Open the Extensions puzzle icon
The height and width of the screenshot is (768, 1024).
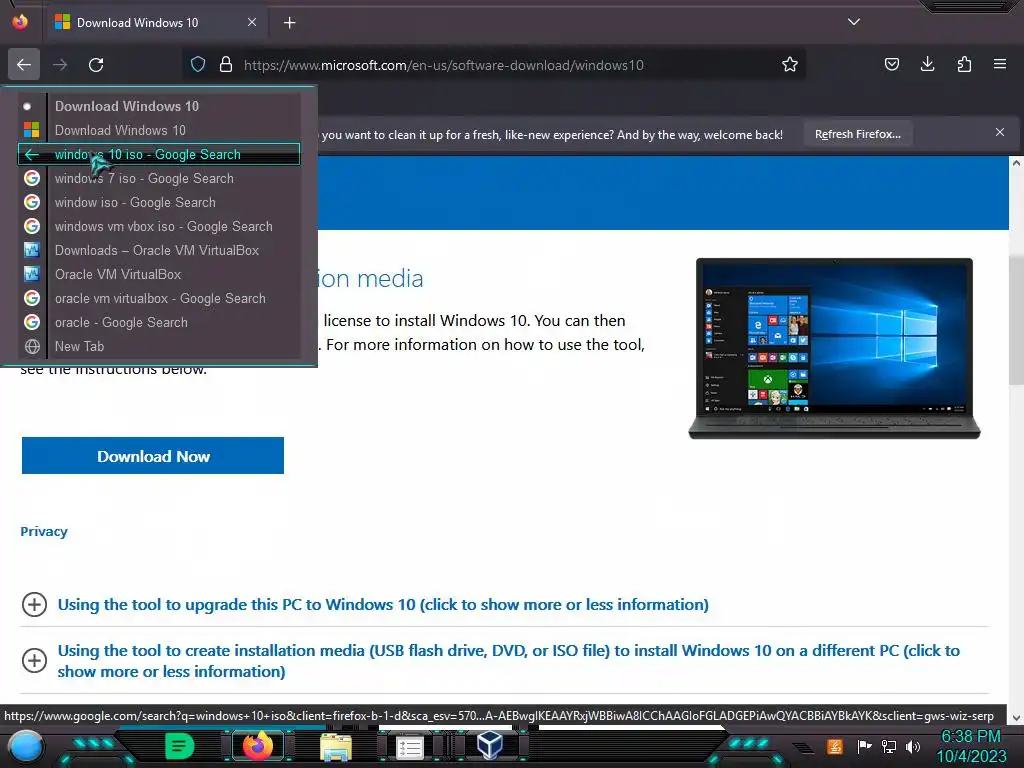[x=964, y=65]
